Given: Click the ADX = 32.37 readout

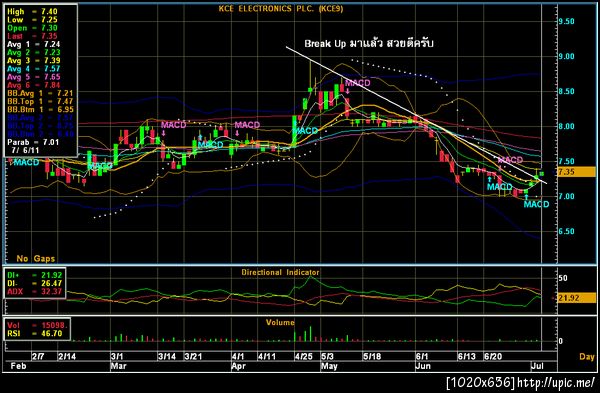Looking at the screenshot, I should click(x=34, y=292).
